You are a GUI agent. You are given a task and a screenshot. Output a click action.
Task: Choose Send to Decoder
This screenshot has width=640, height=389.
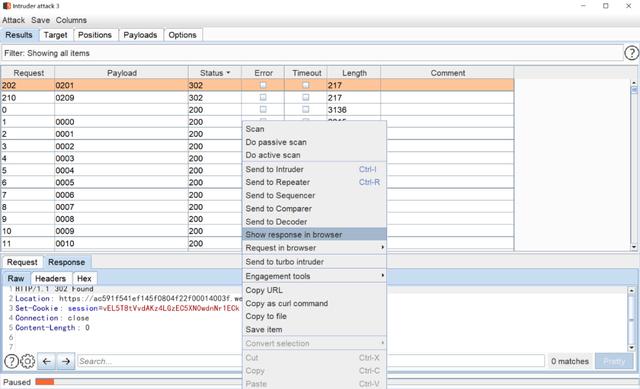[x=314, y=222]
